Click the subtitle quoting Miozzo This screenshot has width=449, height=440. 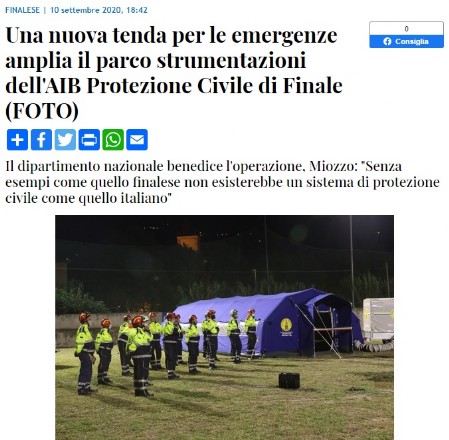(x=222, y=182)
